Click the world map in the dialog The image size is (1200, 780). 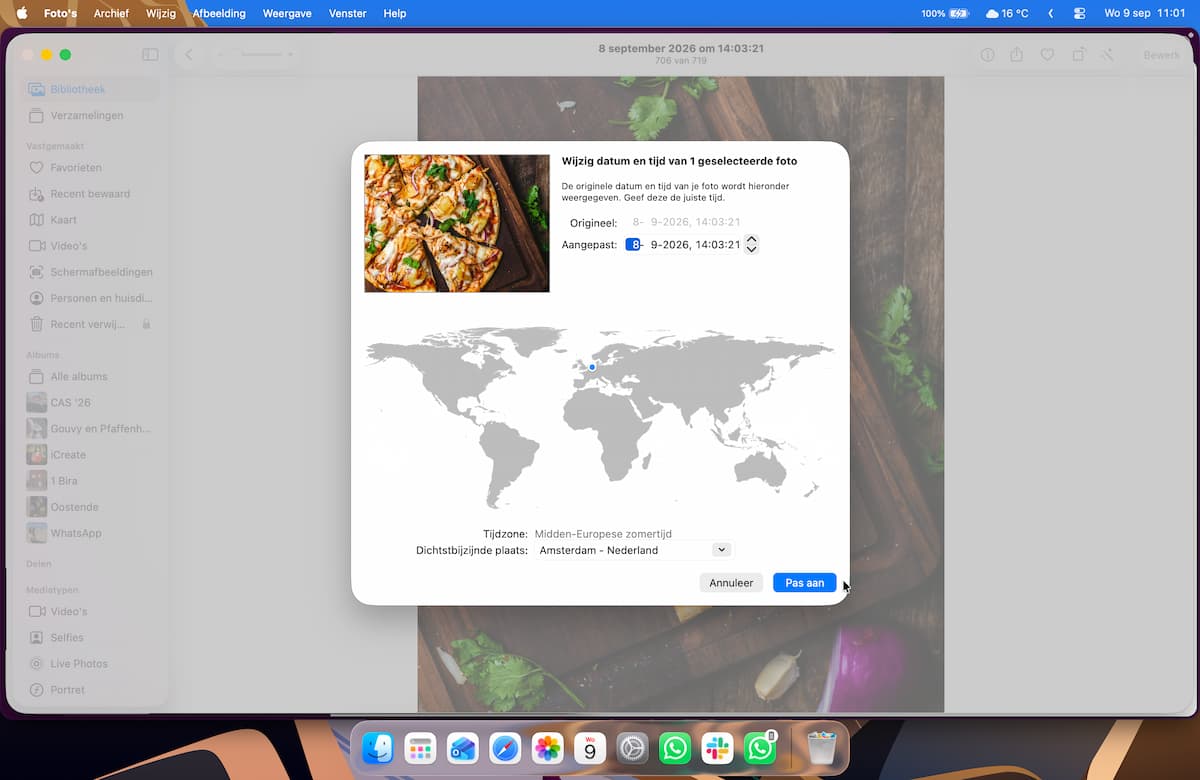[600, 417]
